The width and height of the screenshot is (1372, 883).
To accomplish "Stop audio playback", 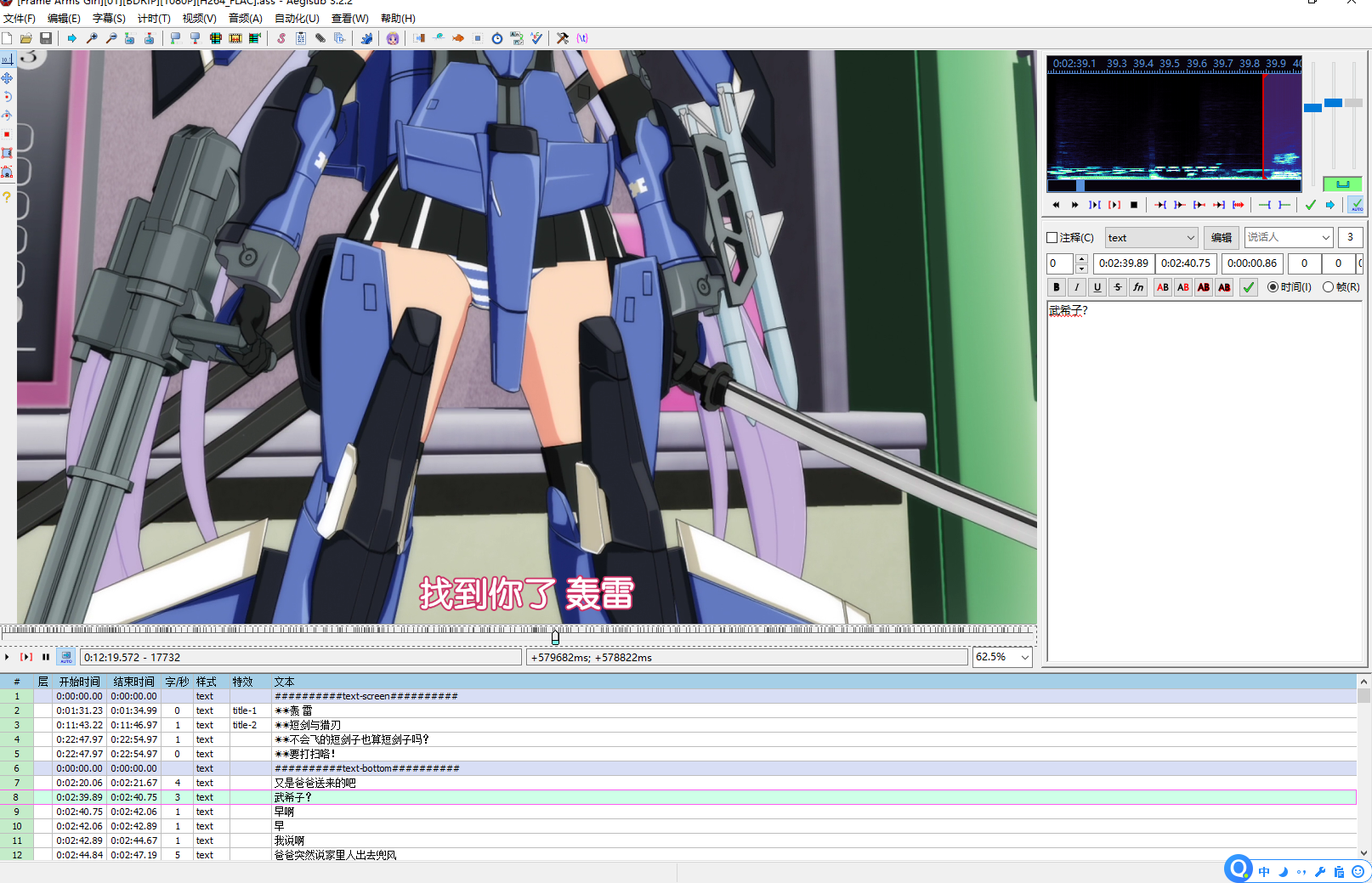I will pyautogui.click(x=1134, y=205).
